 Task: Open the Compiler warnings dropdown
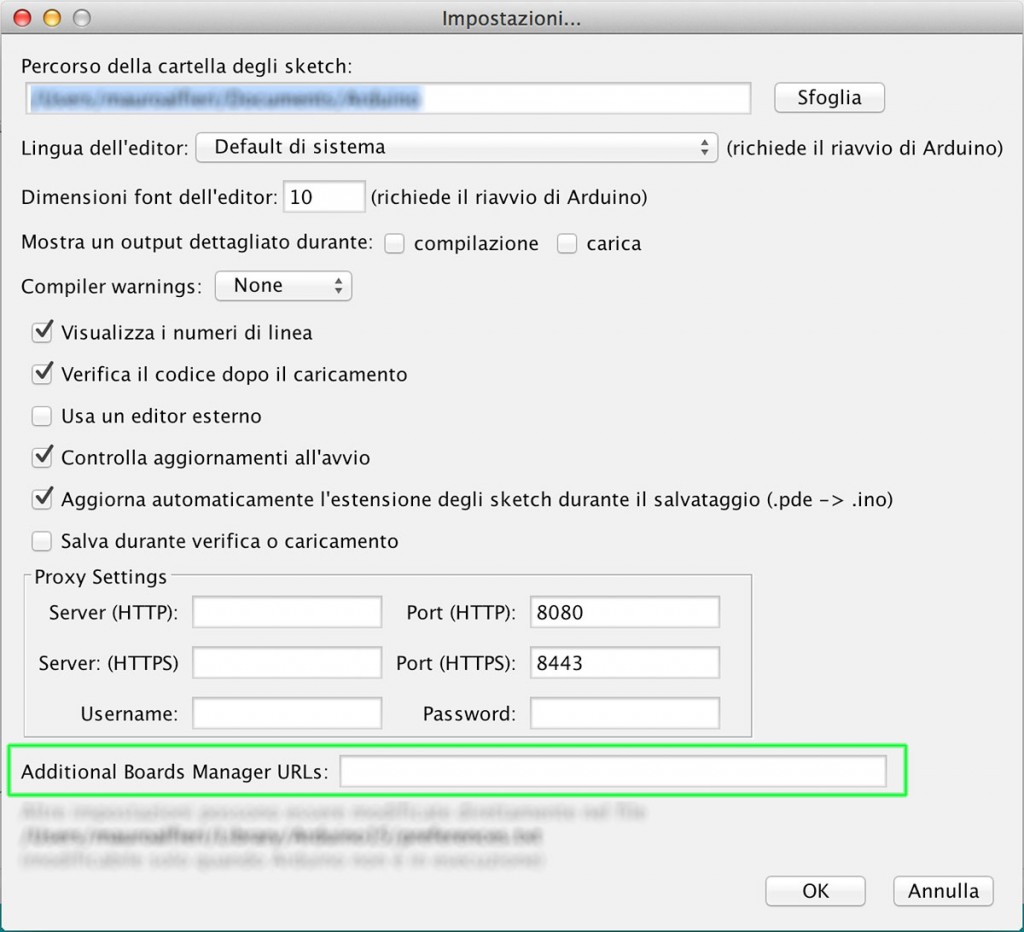(283, 286)
